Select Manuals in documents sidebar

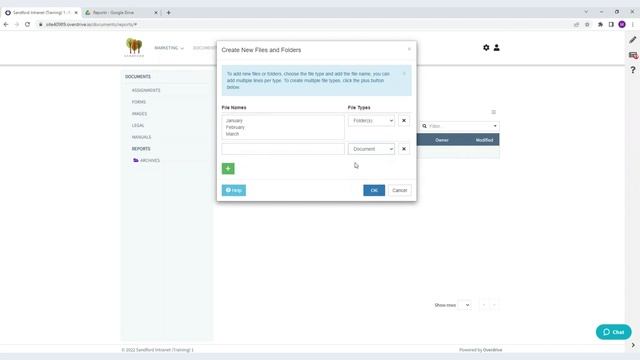click(x=141, y=137)
